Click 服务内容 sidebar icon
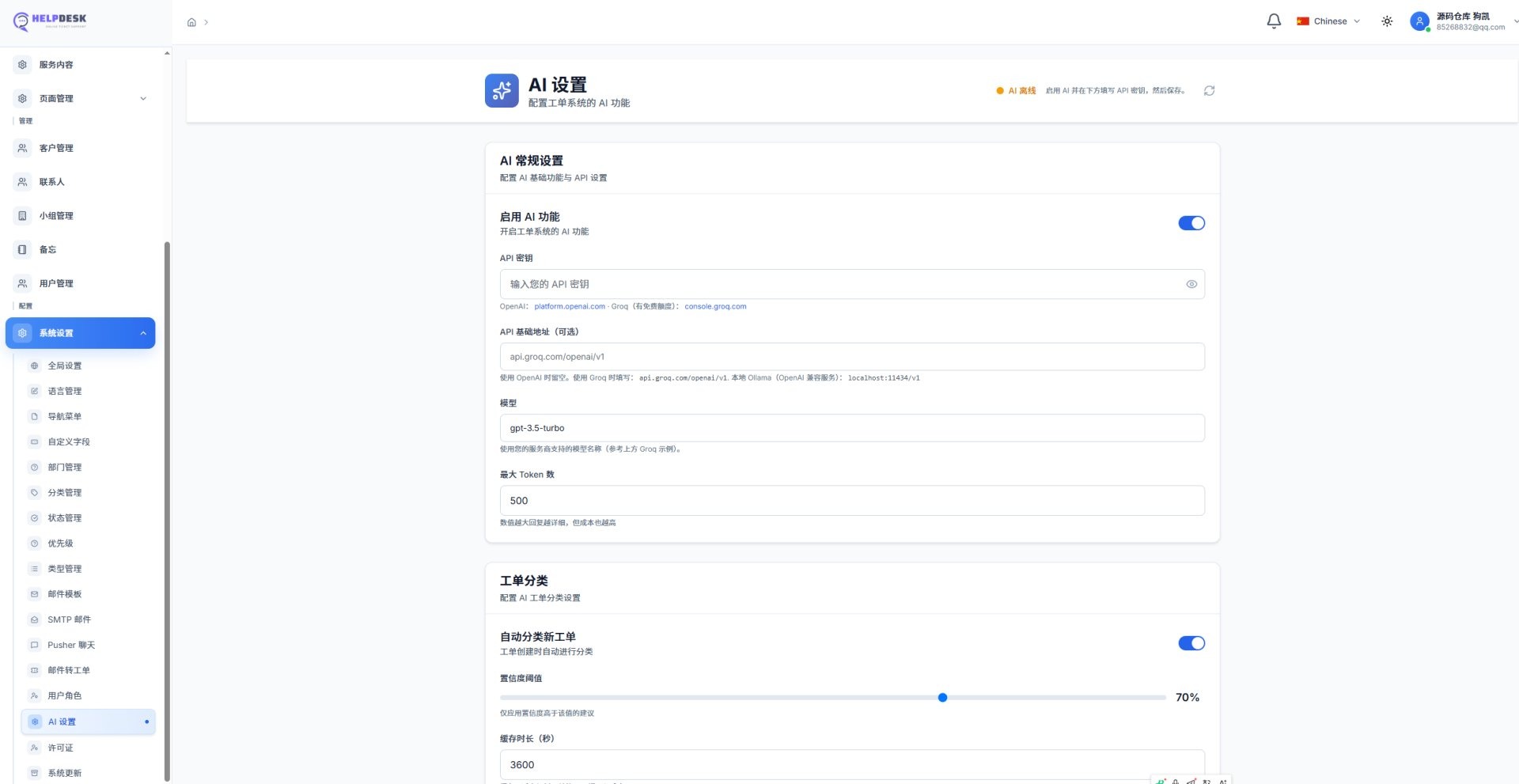This screenshot has height=784, width=1519. 22,65
